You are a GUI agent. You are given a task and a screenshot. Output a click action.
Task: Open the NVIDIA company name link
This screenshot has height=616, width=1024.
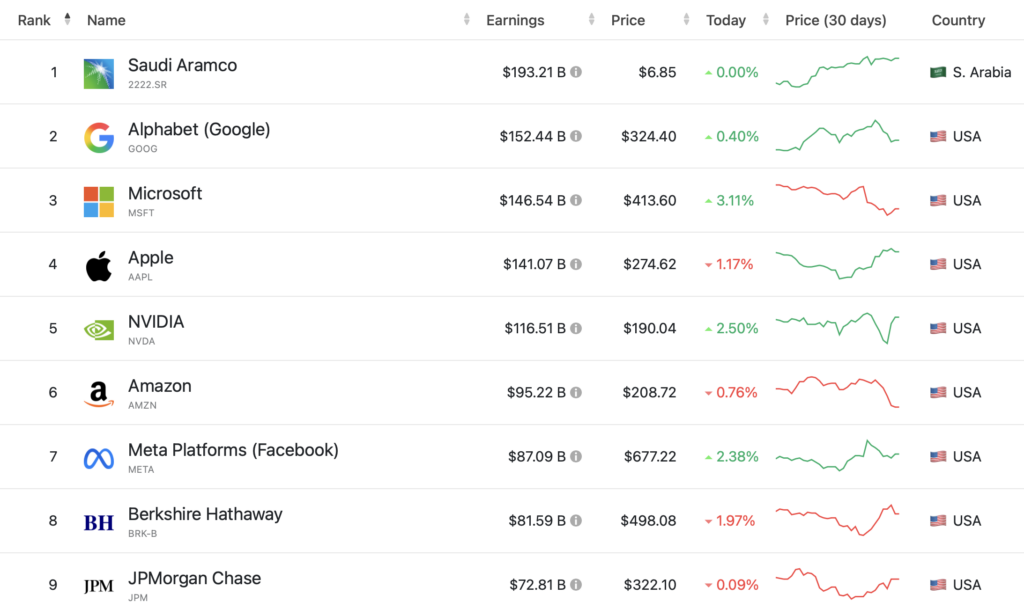coord(156,322)
